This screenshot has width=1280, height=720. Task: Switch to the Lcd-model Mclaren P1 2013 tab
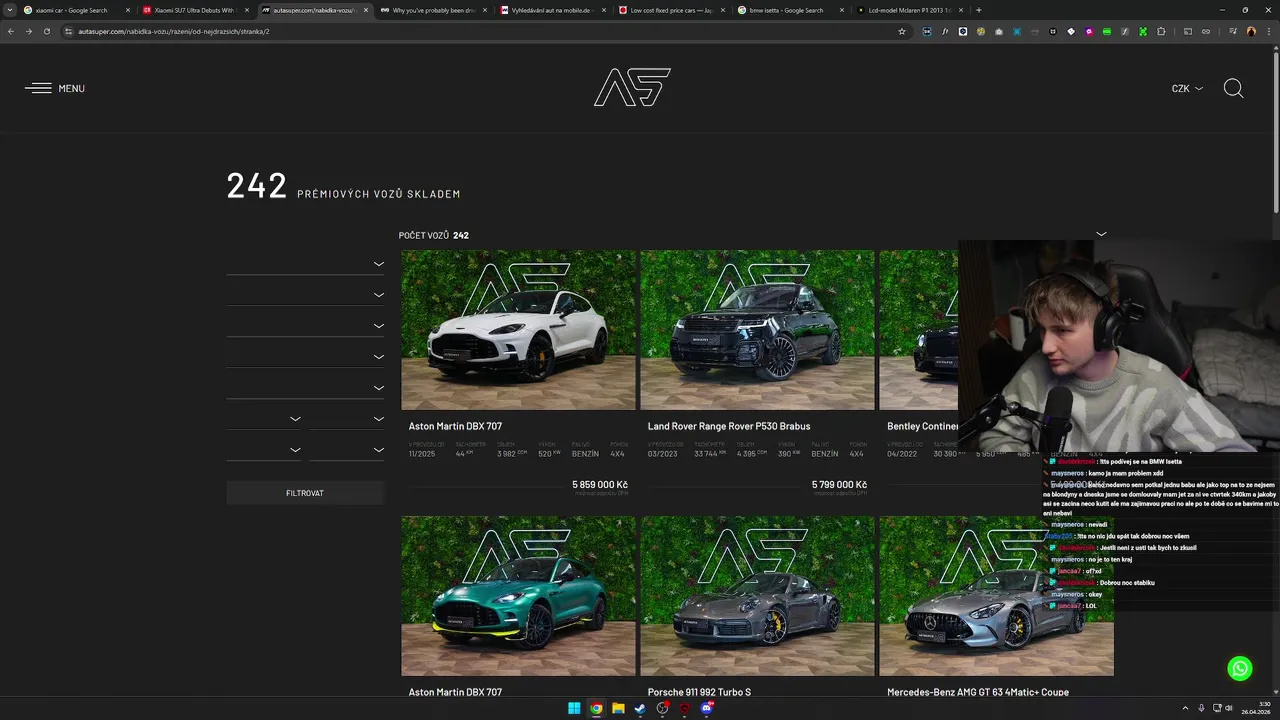click(x=909, y=10)
